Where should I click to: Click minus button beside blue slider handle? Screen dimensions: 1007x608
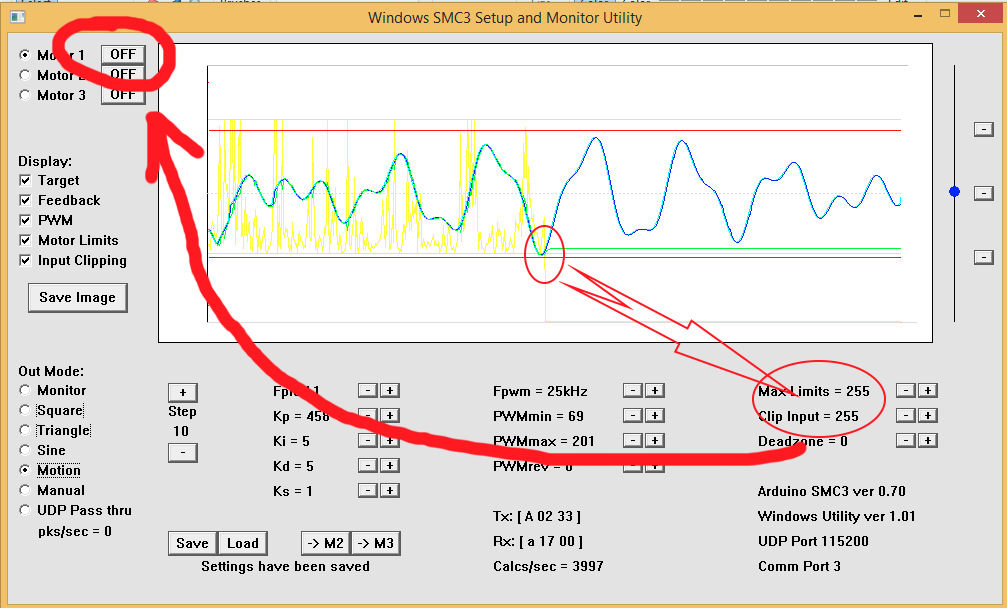pos(984,193)
